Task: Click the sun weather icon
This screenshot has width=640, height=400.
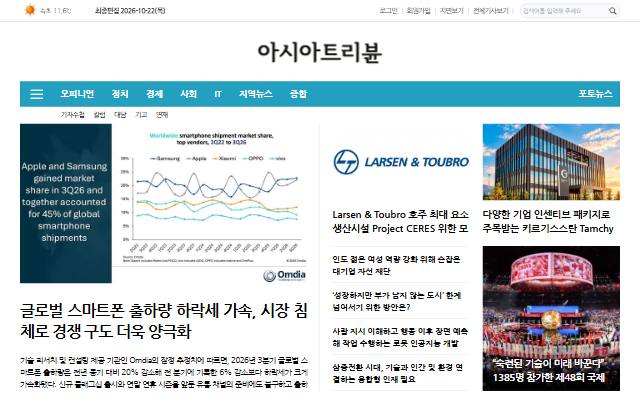Action: click(30, 10)
